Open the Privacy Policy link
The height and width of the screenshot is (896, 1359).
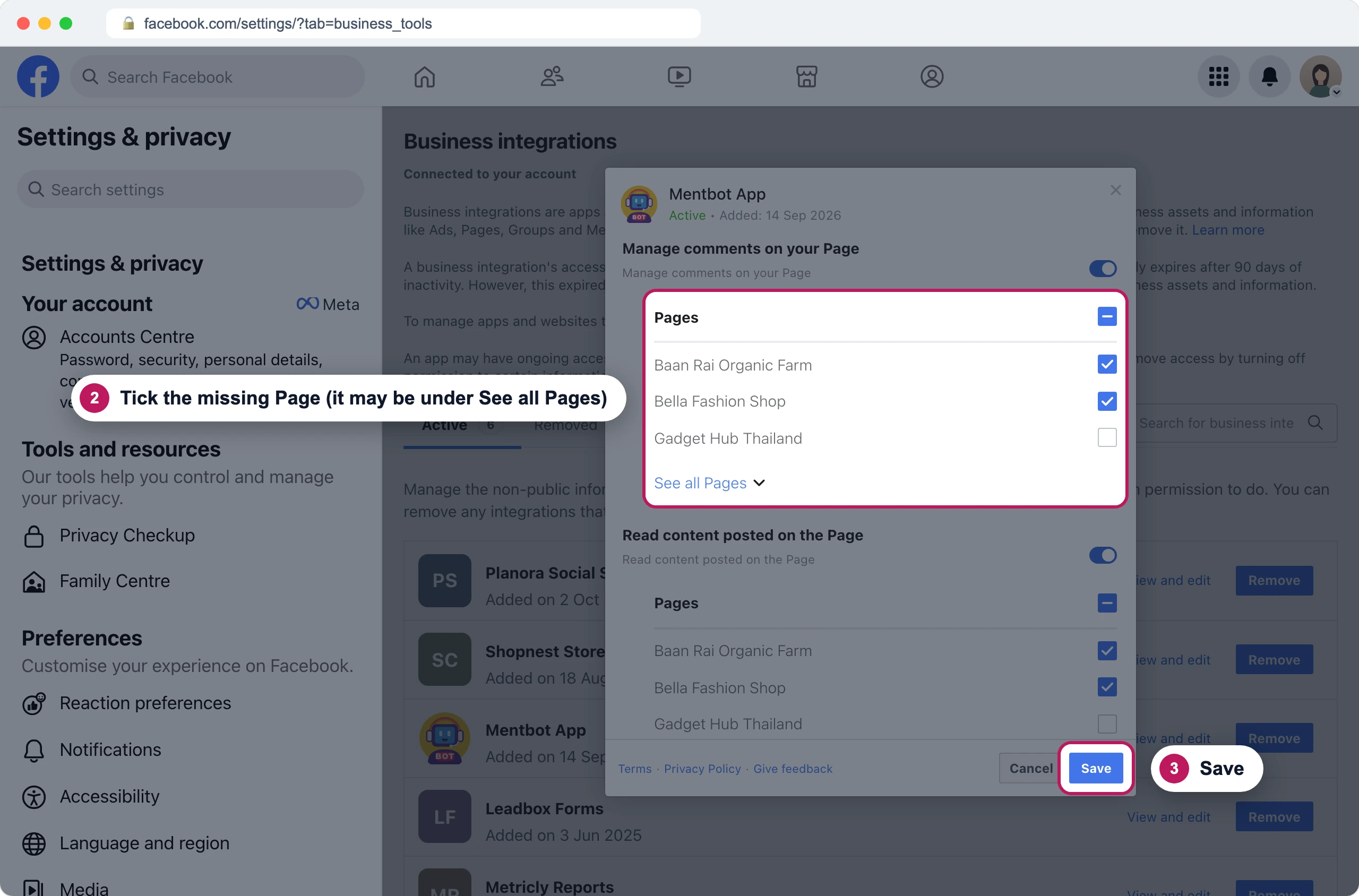(702, 769)
